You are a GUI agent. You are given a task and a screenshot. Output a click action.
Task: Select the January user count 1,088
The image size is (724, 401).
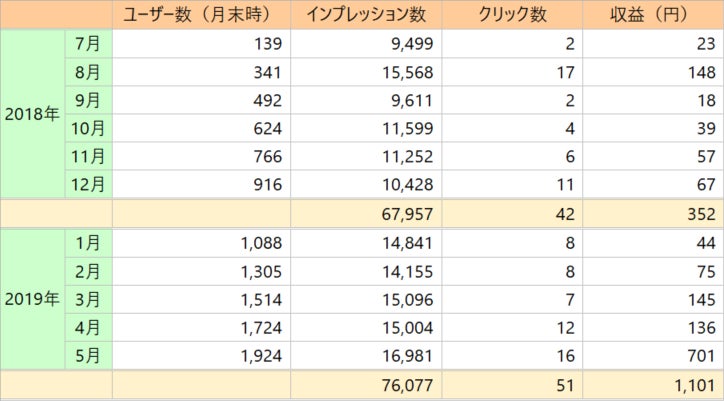point(263,241)
